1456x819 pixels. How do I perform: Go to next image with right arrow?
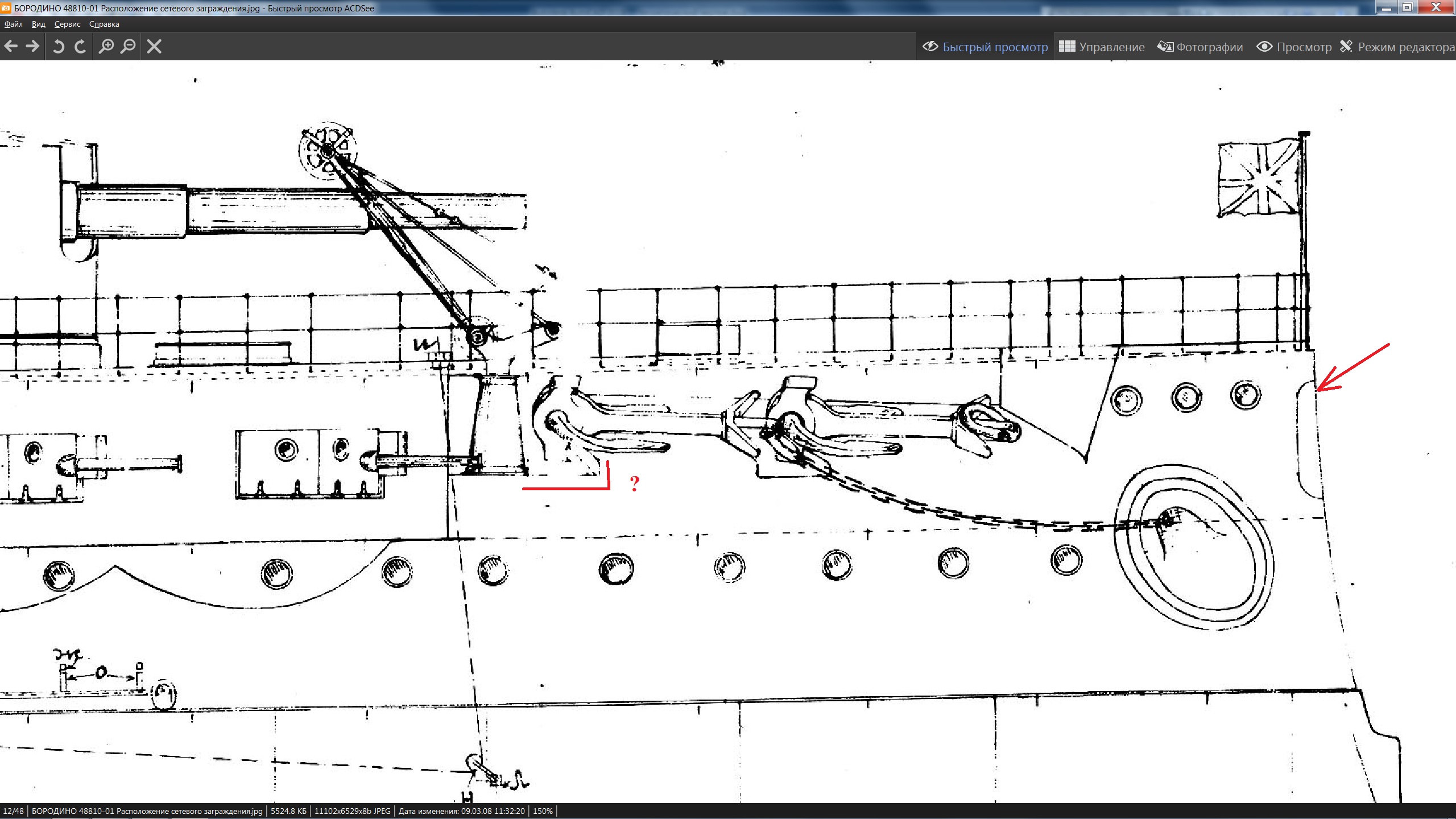(33, 46)
